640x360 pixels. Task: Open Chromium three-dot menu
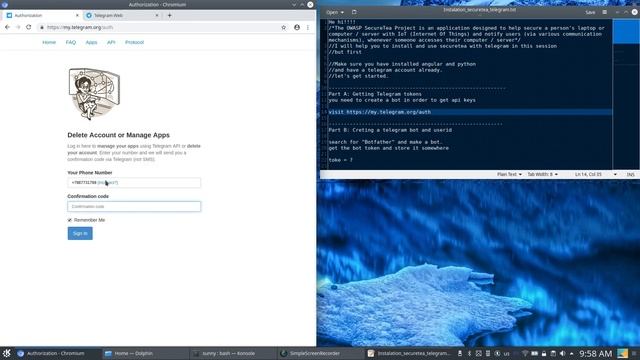tap(308, 27)
